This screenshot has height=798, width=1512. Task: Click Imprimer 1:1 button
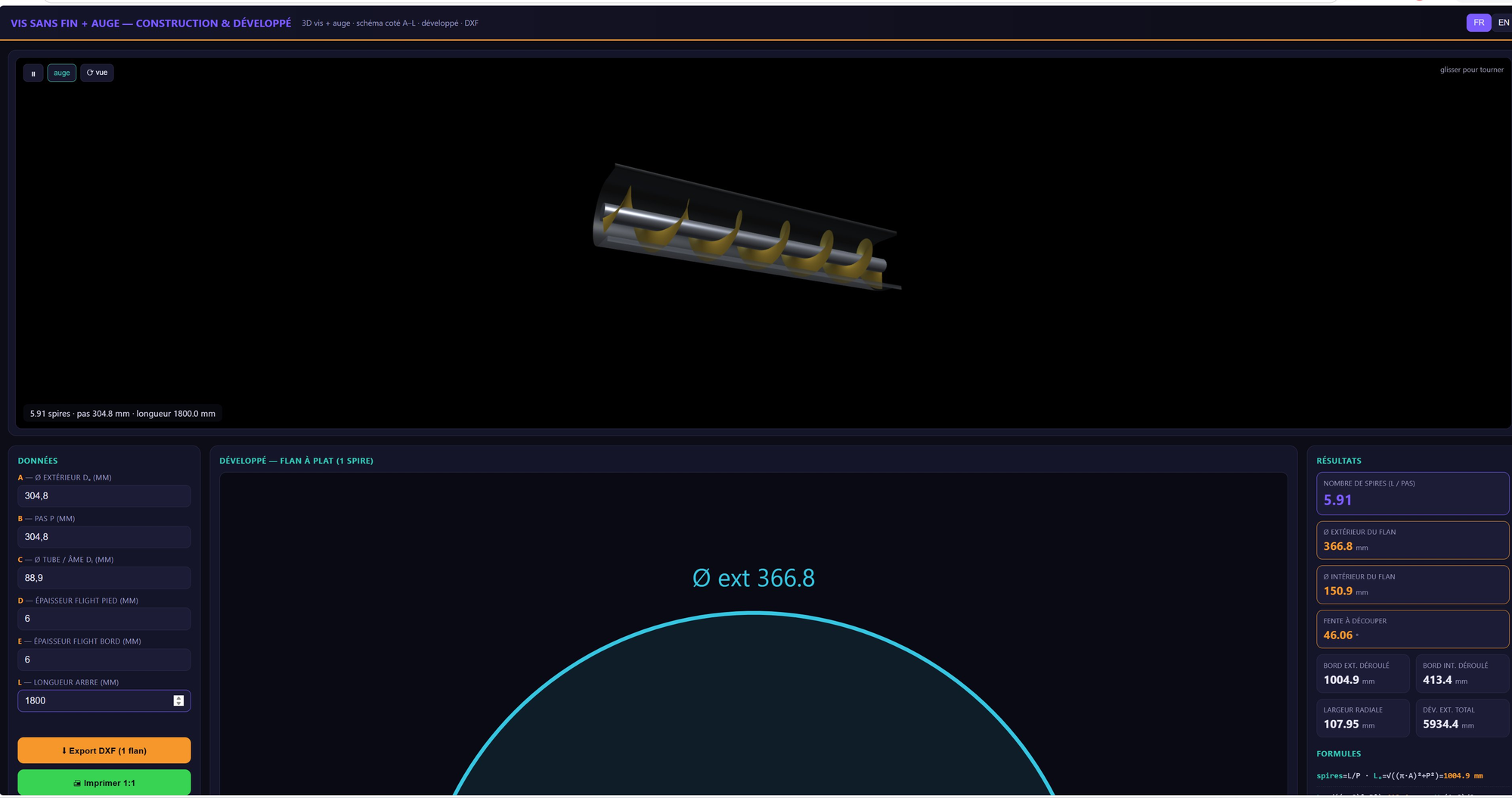coord(104,783)
